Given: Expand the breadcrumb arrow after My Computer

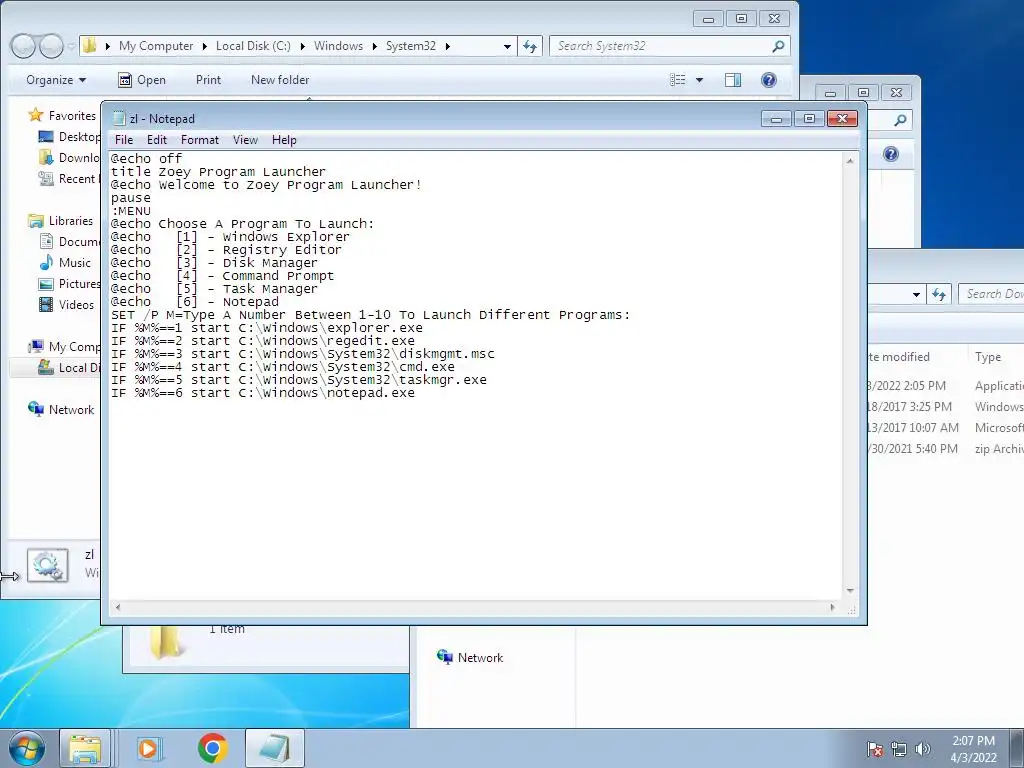Looking at the screenshot, I should coord(204,46).
